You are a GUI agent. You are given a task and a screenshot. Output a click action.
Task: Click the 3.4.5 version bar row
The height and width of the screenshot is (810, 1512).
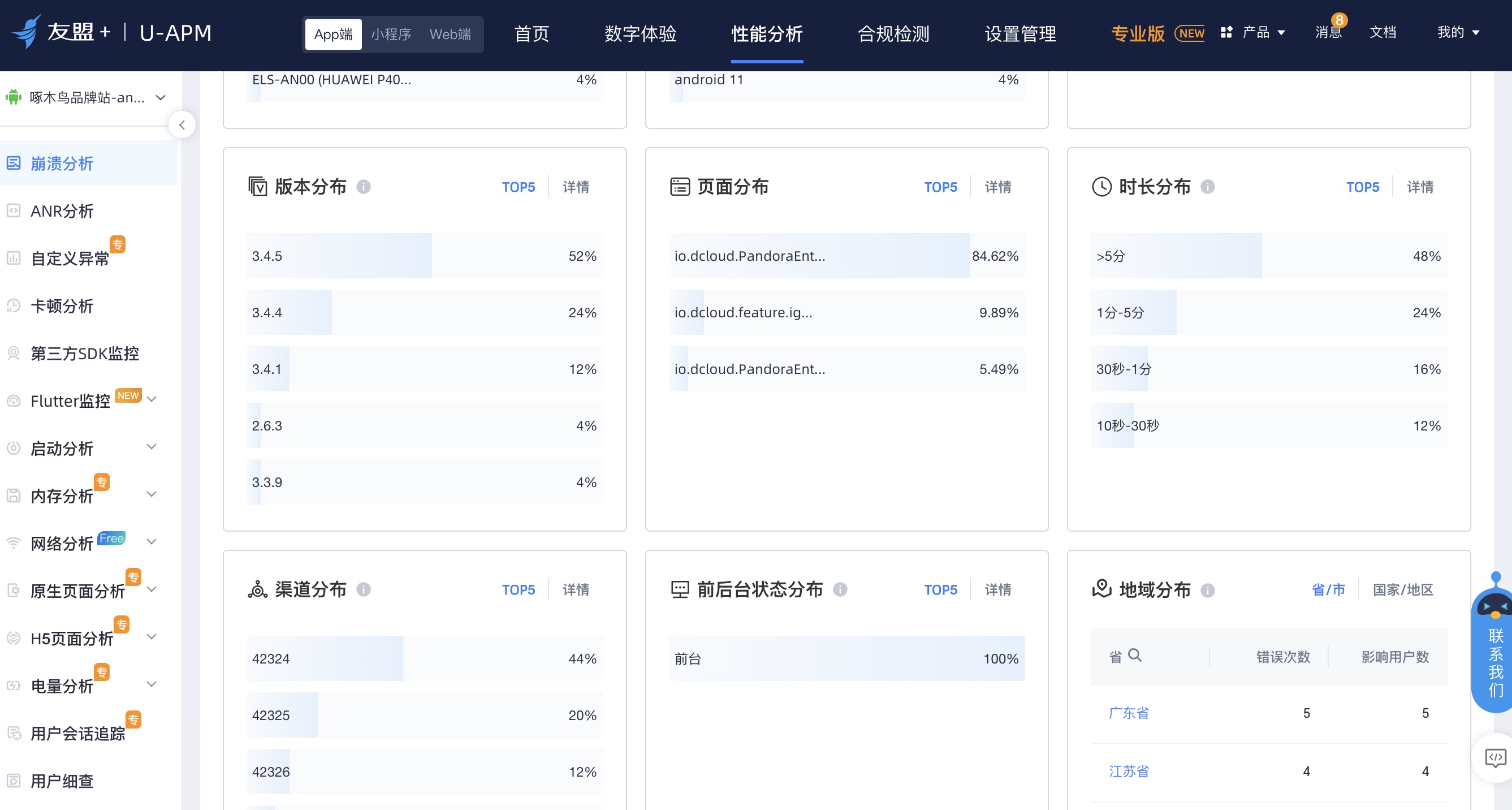(425, 256)
